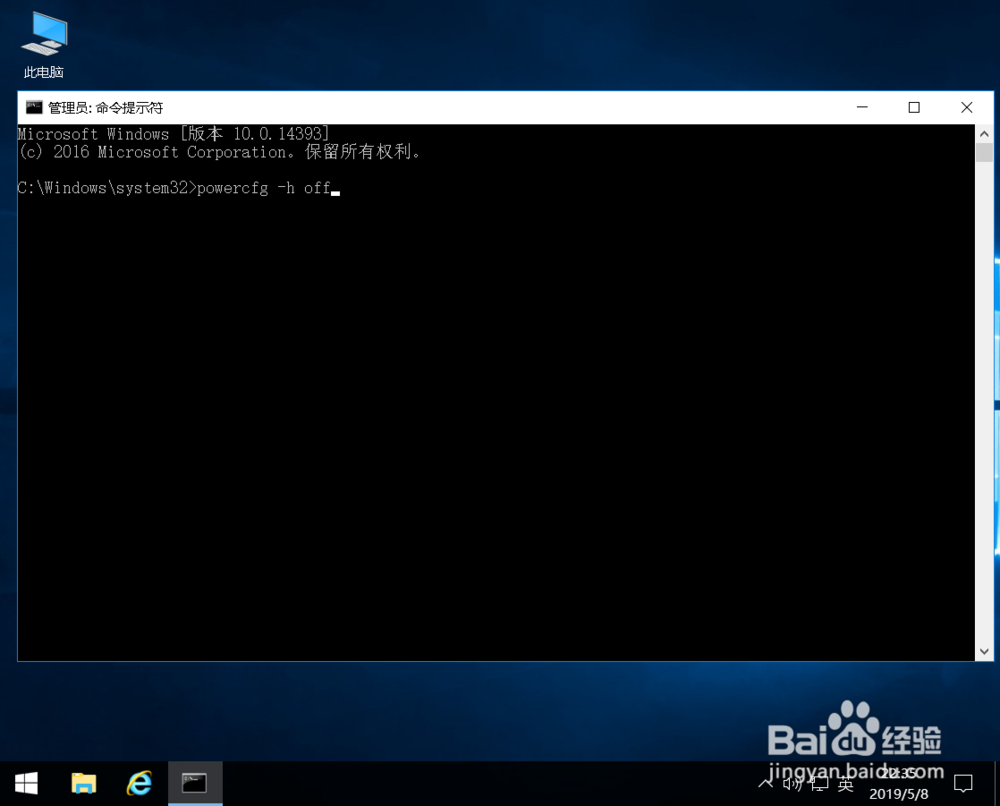This screenshot has height=806, width=1000.
Task: Click the console vertical scrollbar thumb
Action: (x=984, y=152)
